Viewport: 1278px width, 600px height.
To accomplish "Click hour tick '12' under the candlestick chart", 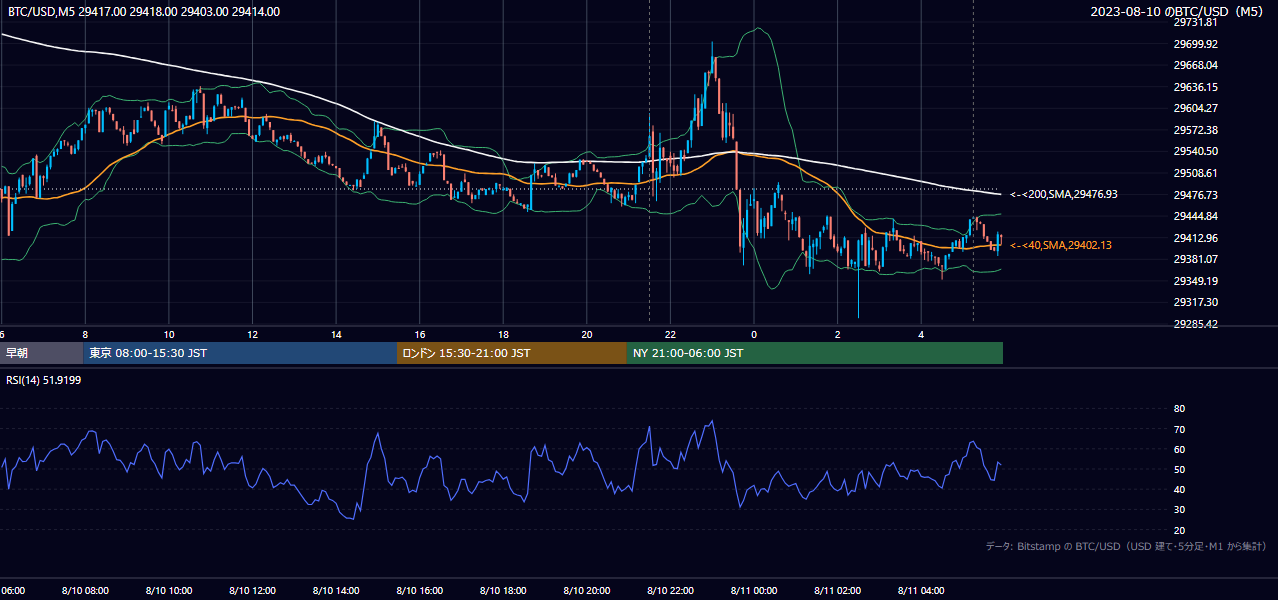I will 252,334.
